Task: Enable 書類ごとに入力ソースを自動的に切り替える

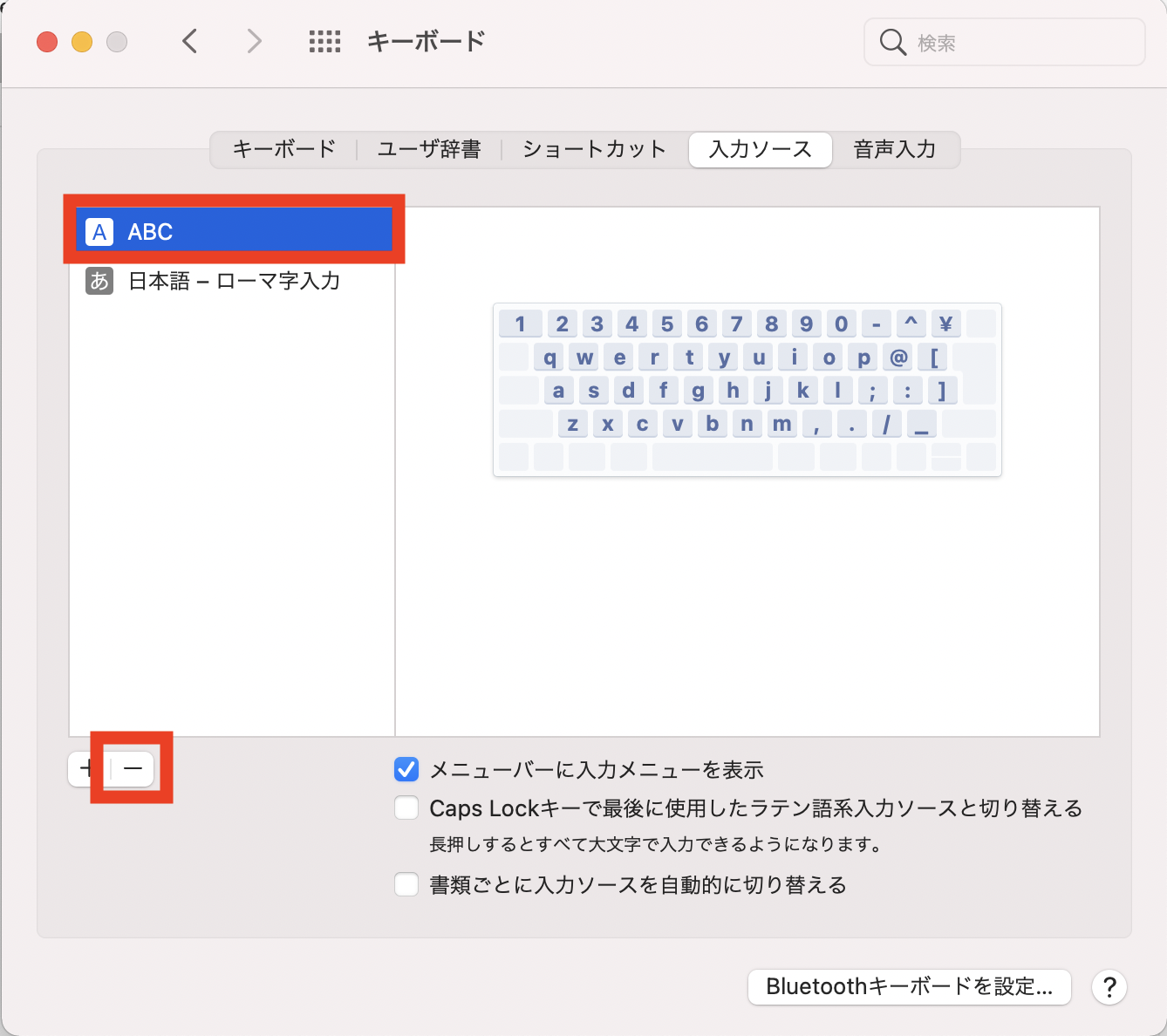Action: pyautogui.click(x=406, y=884)
